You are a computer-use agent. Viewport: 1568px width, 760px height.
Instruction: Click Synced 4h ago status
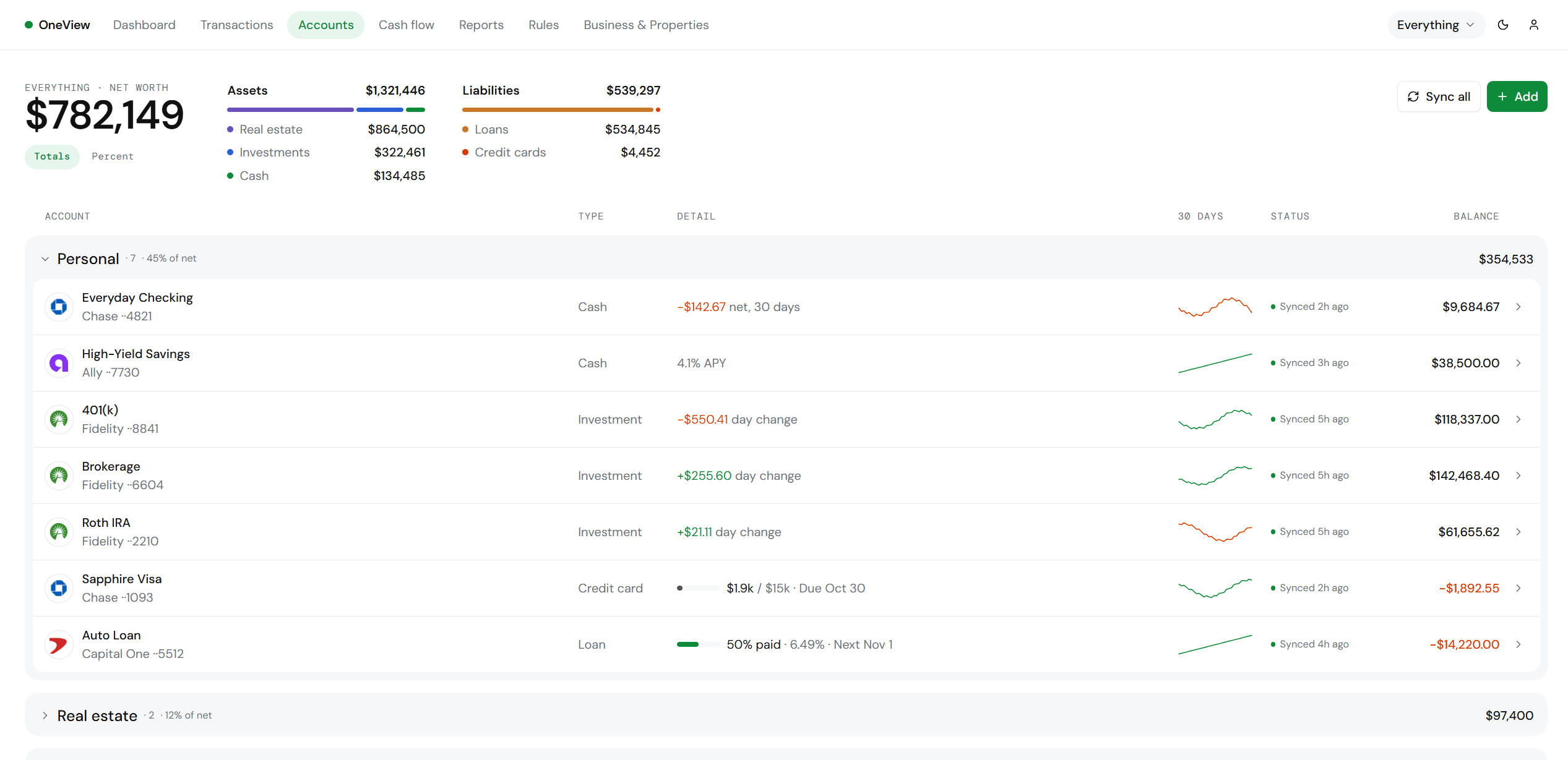pos(1310,644)
